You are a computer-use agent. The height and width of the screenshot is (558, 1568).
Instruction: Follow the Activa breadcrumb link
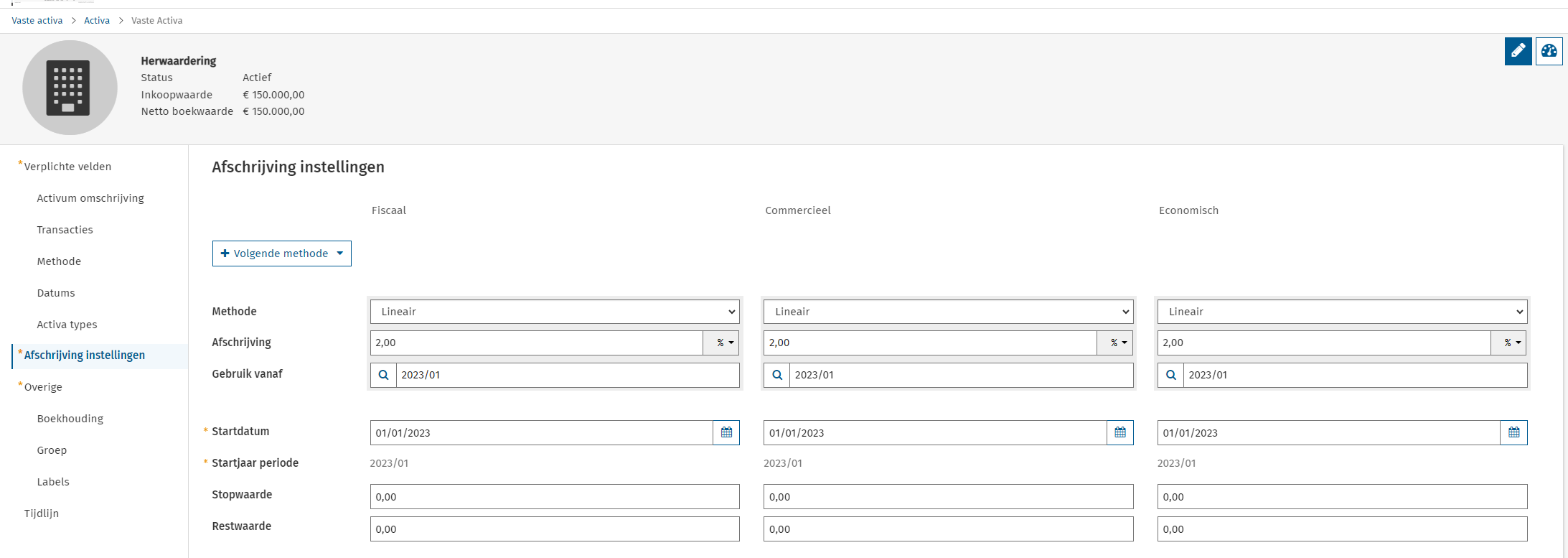coord(97,21)
